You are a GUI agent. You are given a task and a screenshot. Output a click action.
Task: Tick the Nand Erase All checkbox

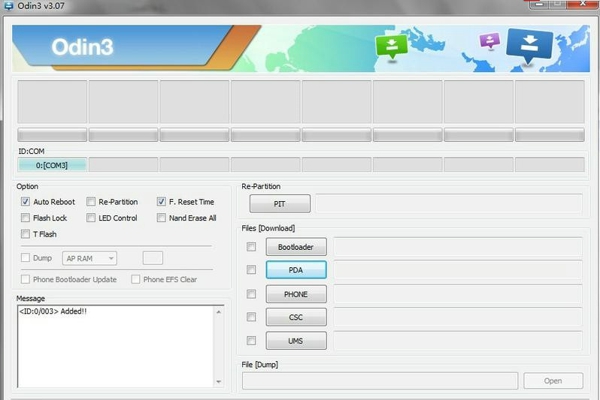161,218
